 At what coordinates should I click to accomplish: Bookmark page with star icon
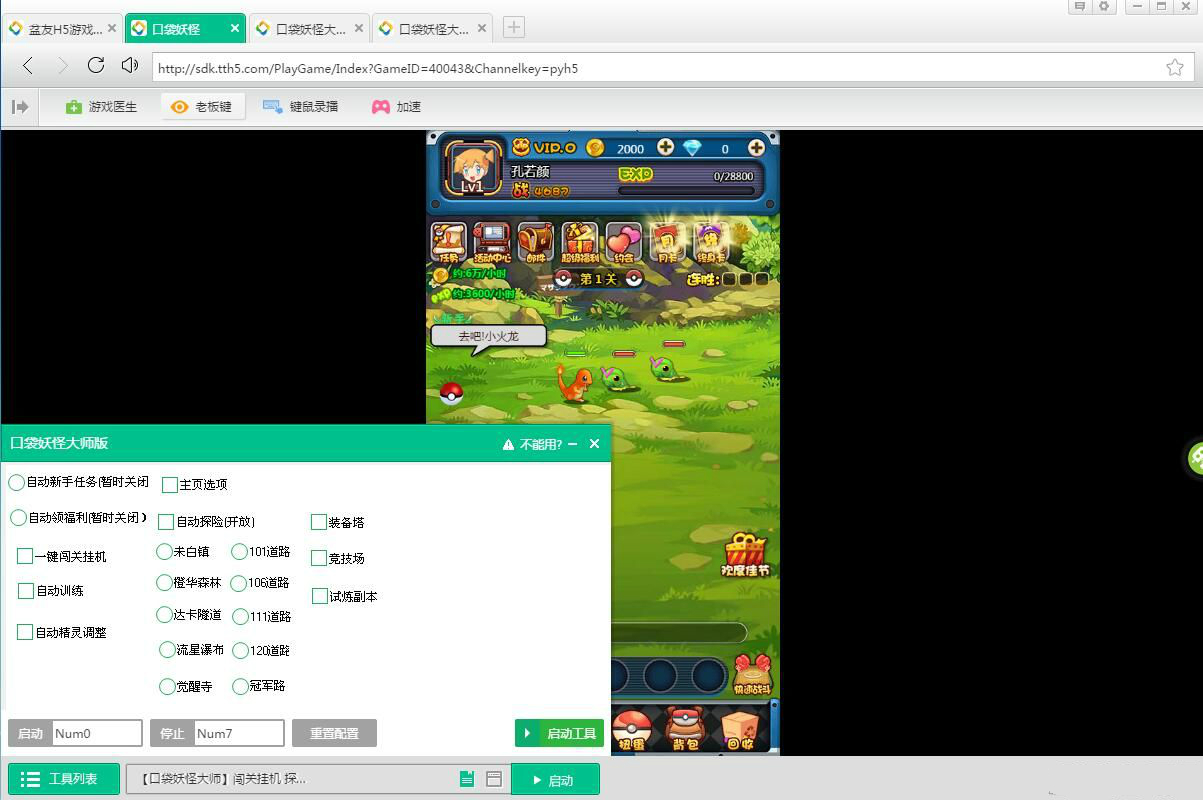click(x=1175, y=68)
